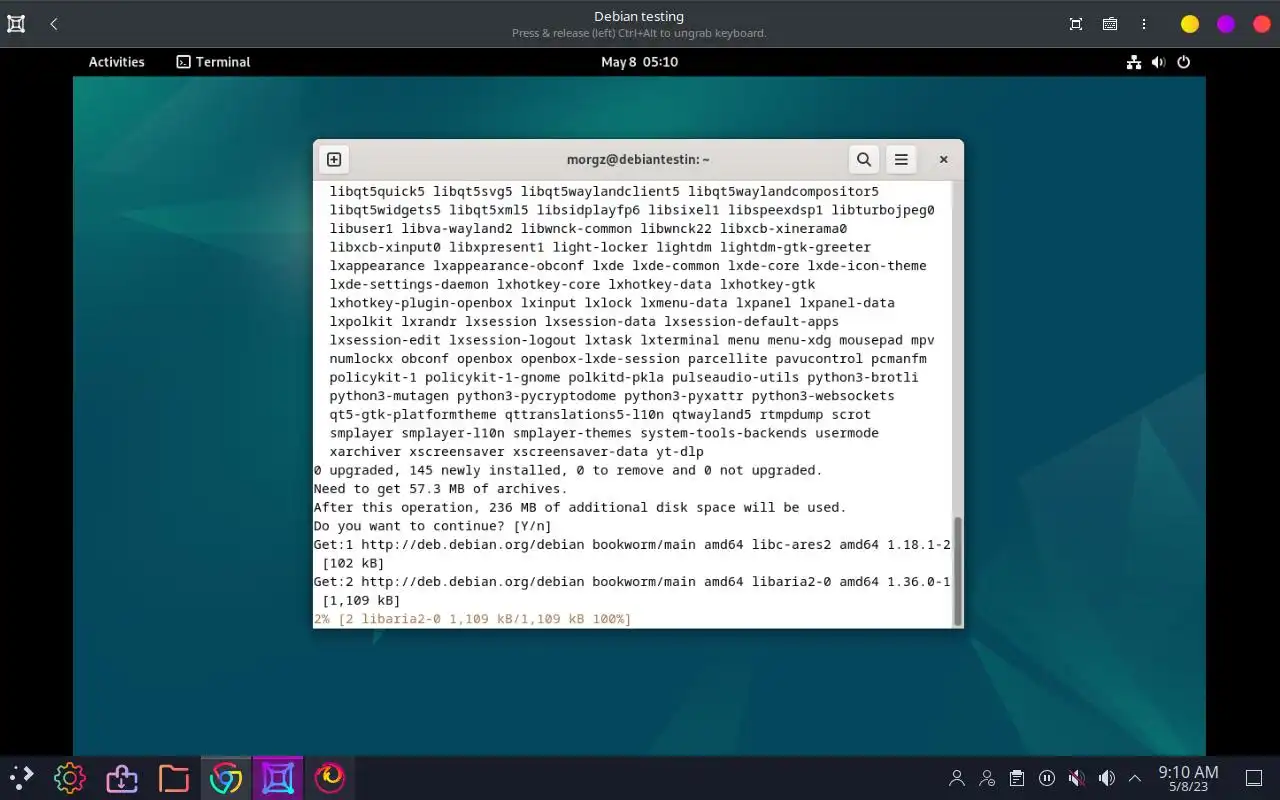Image resolution: width=1280 pixels, height=800 pixels.
Task: Open the volume tray icon next to muted speaker
Action: point(1107,778)
